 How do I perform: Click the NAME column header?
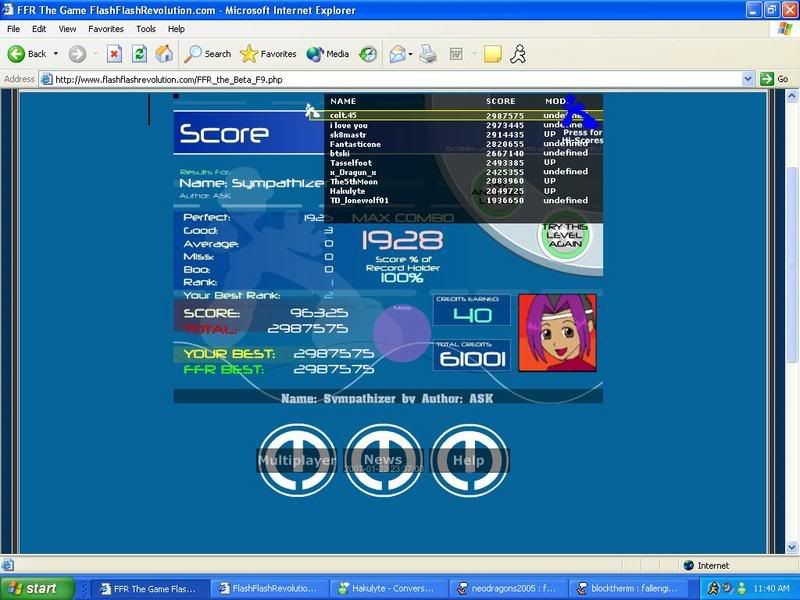[x=343, y=102]
